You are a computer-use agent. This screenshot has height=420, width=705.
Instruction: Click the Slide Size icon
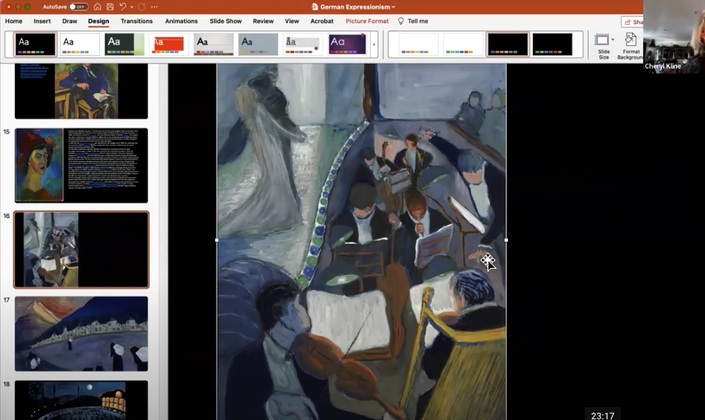pos(602,40)
